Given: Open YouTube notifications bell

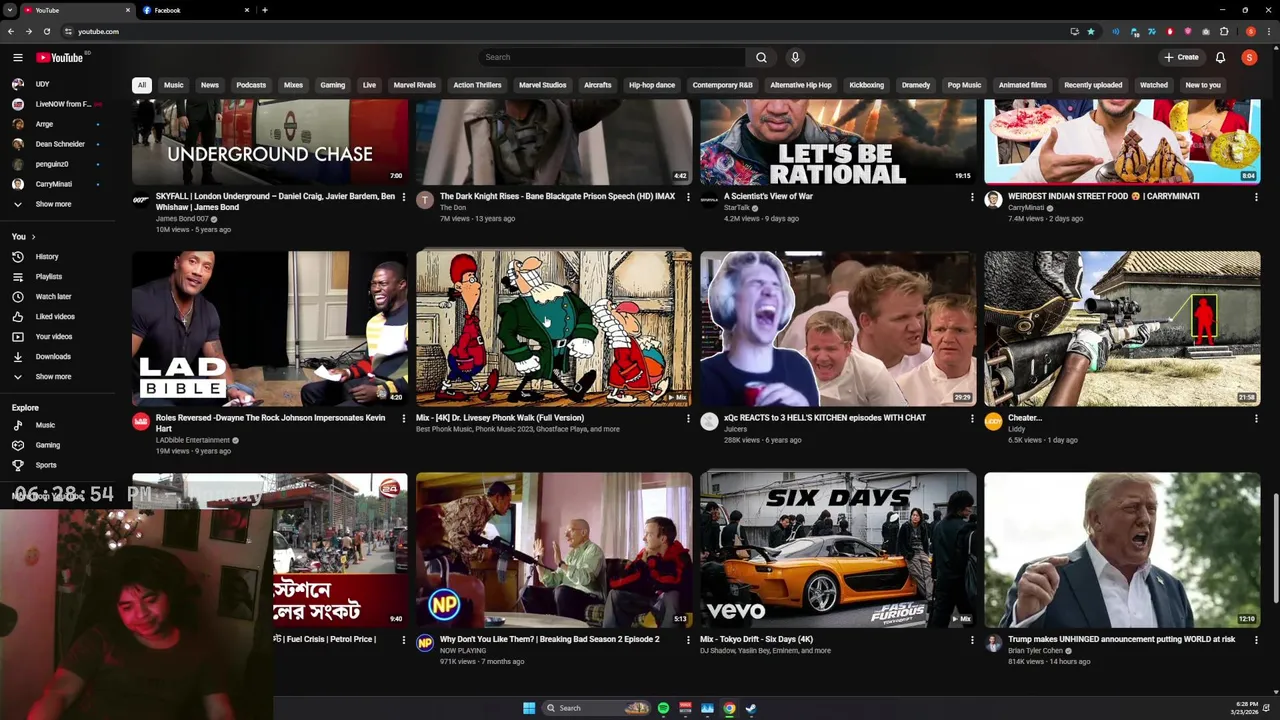Looking at the screenshot, I should coord(1220,57).
